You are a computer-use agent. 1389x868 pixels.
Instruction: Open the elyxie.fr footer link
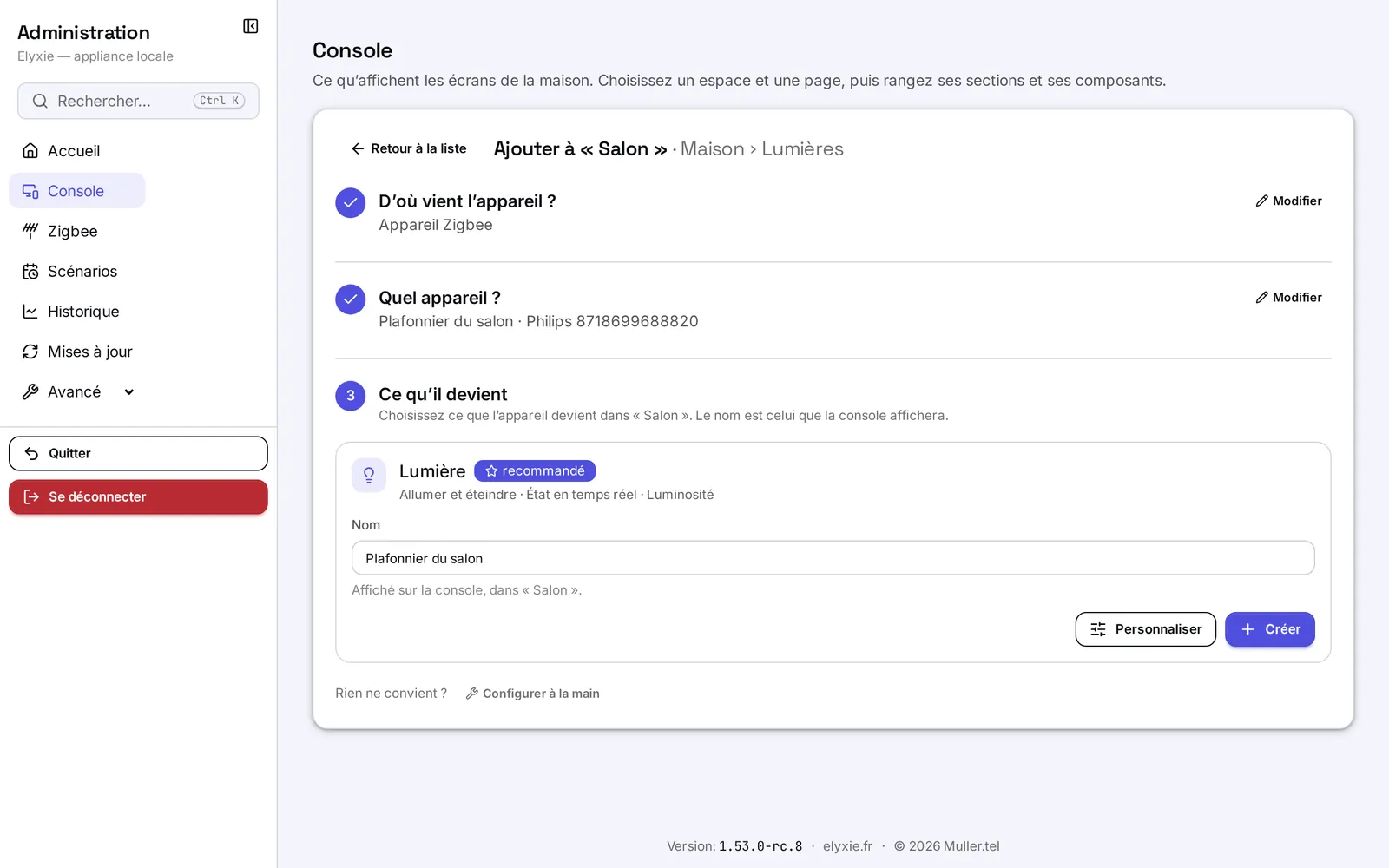click(847, 846)
